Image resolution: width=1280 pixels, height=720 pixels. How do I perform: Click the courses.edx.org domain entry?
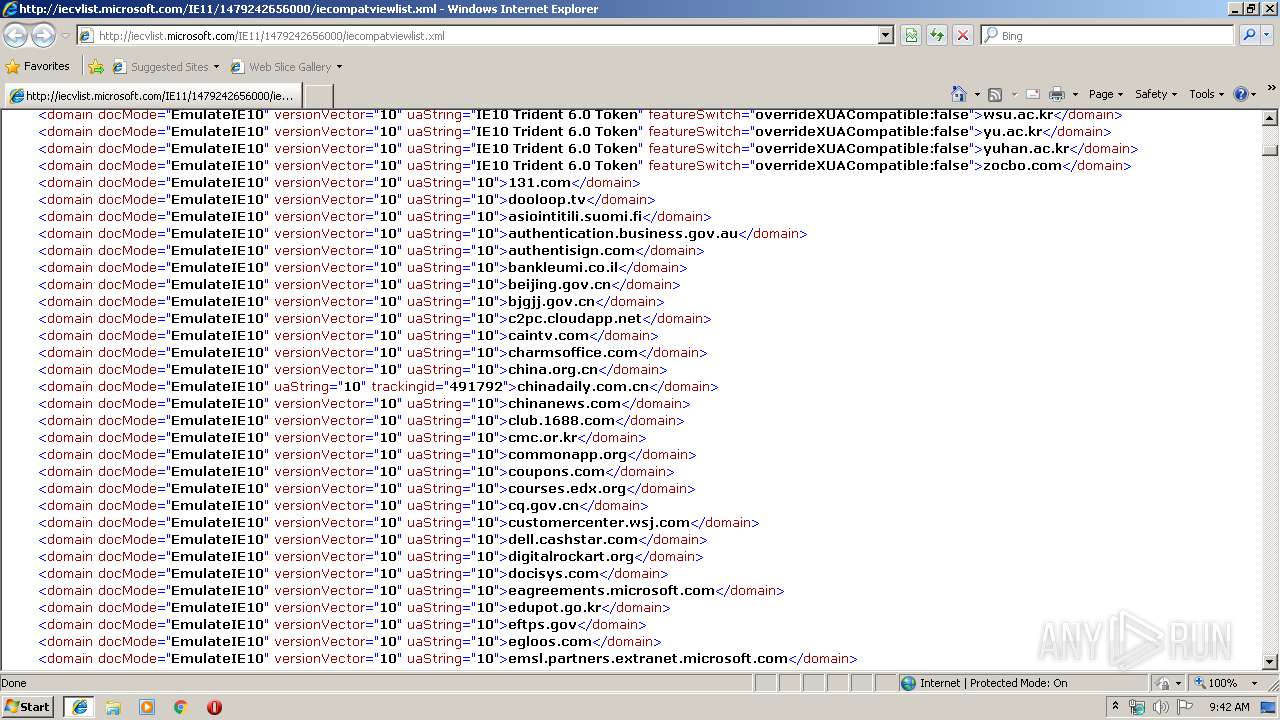[567, 488]
